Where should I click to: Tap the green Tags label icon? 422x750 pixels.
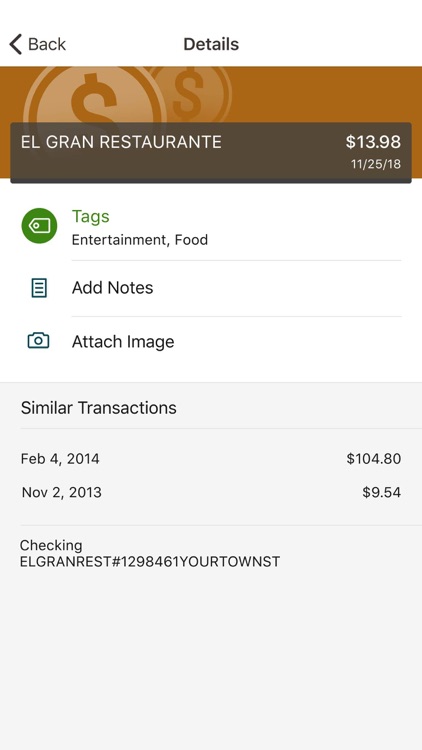point(39,226)
